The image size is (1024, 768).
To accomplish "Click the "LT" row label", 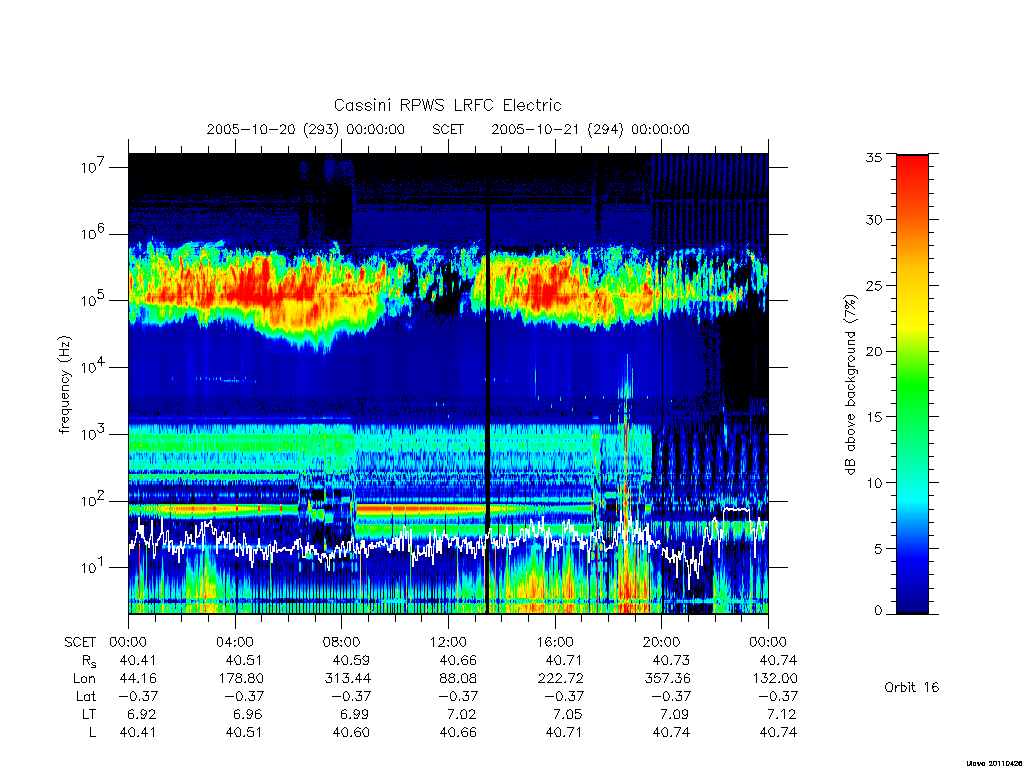I will 88,714.
